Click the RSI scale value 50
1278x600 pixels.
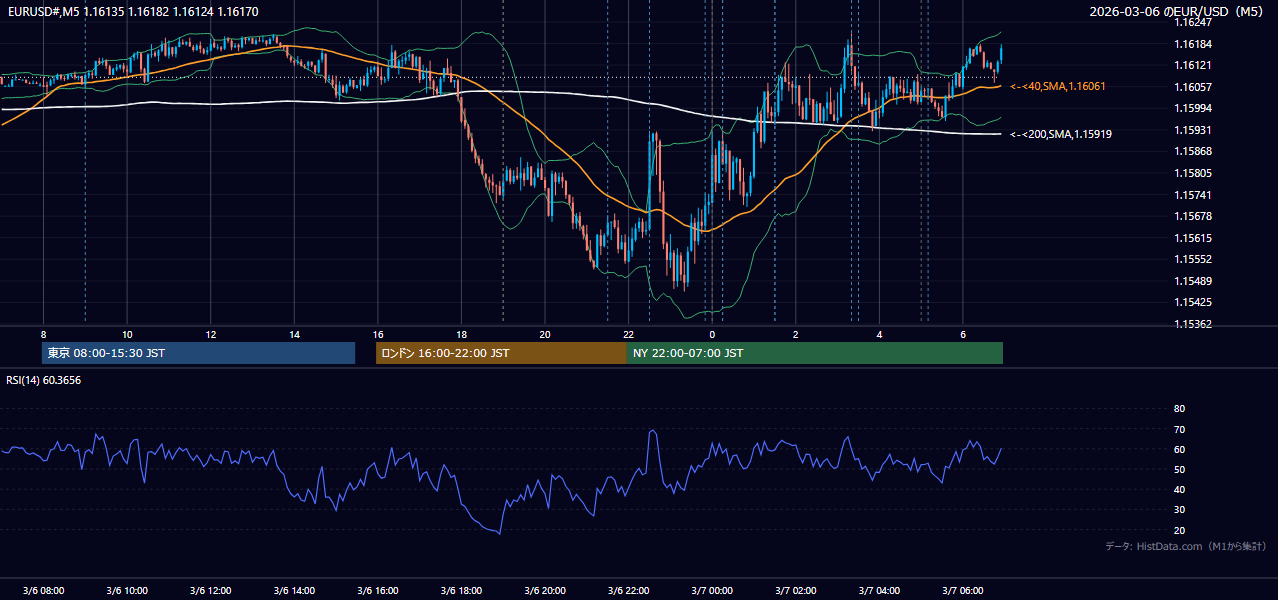pos(1179,469)
